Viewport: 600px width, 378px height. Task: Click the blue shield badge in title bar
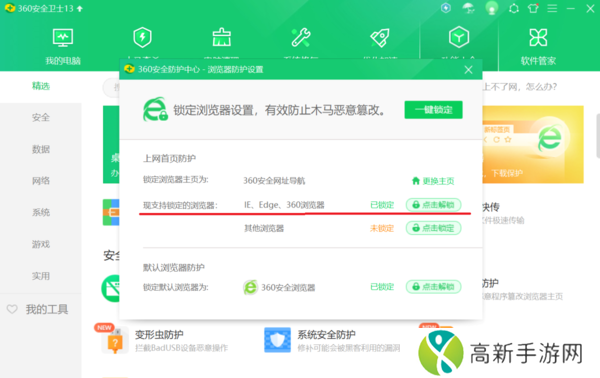(446, 8)
